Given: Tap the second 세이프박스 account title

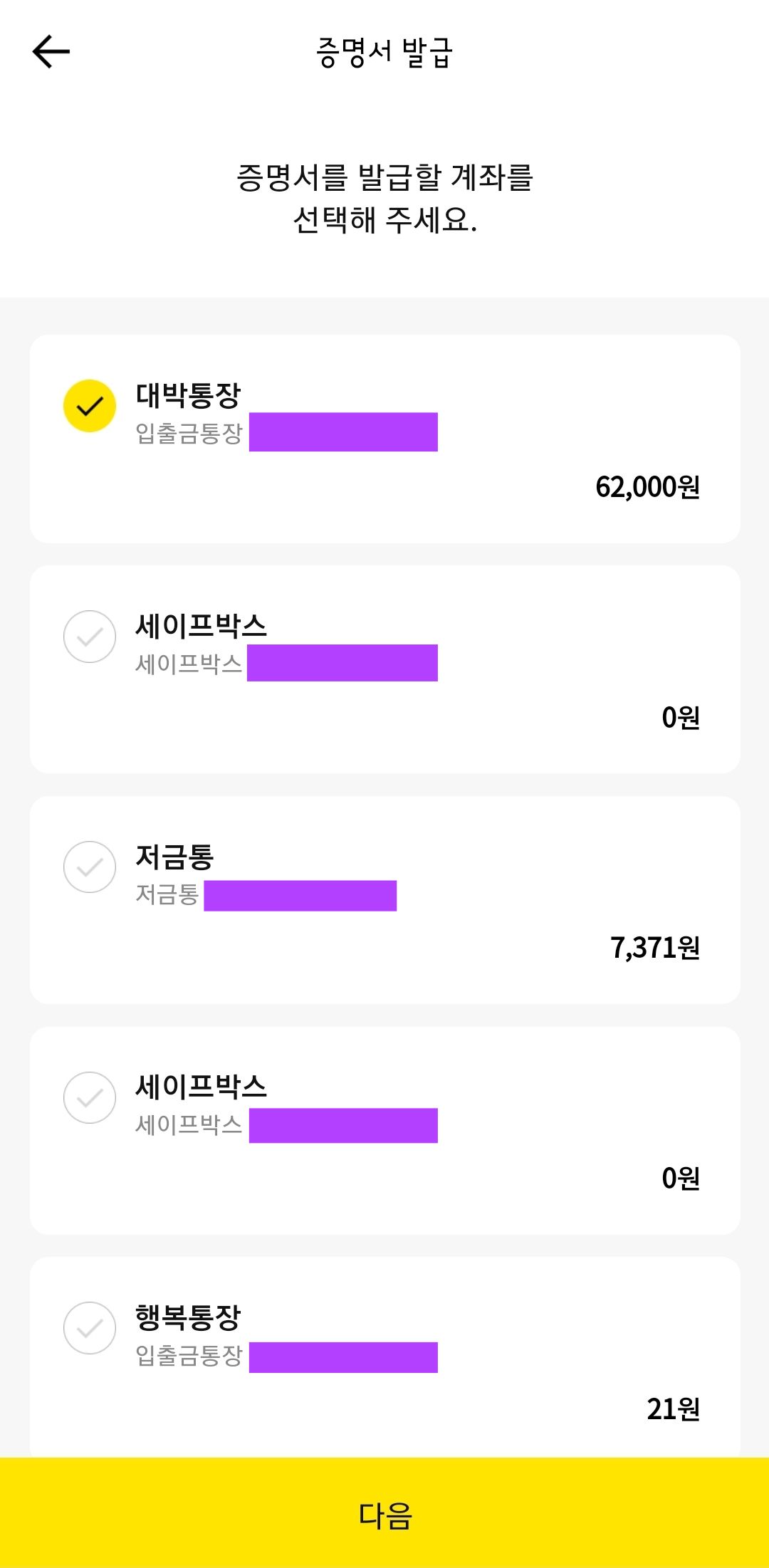Looking at the screenshot, I should point(202,1087).
